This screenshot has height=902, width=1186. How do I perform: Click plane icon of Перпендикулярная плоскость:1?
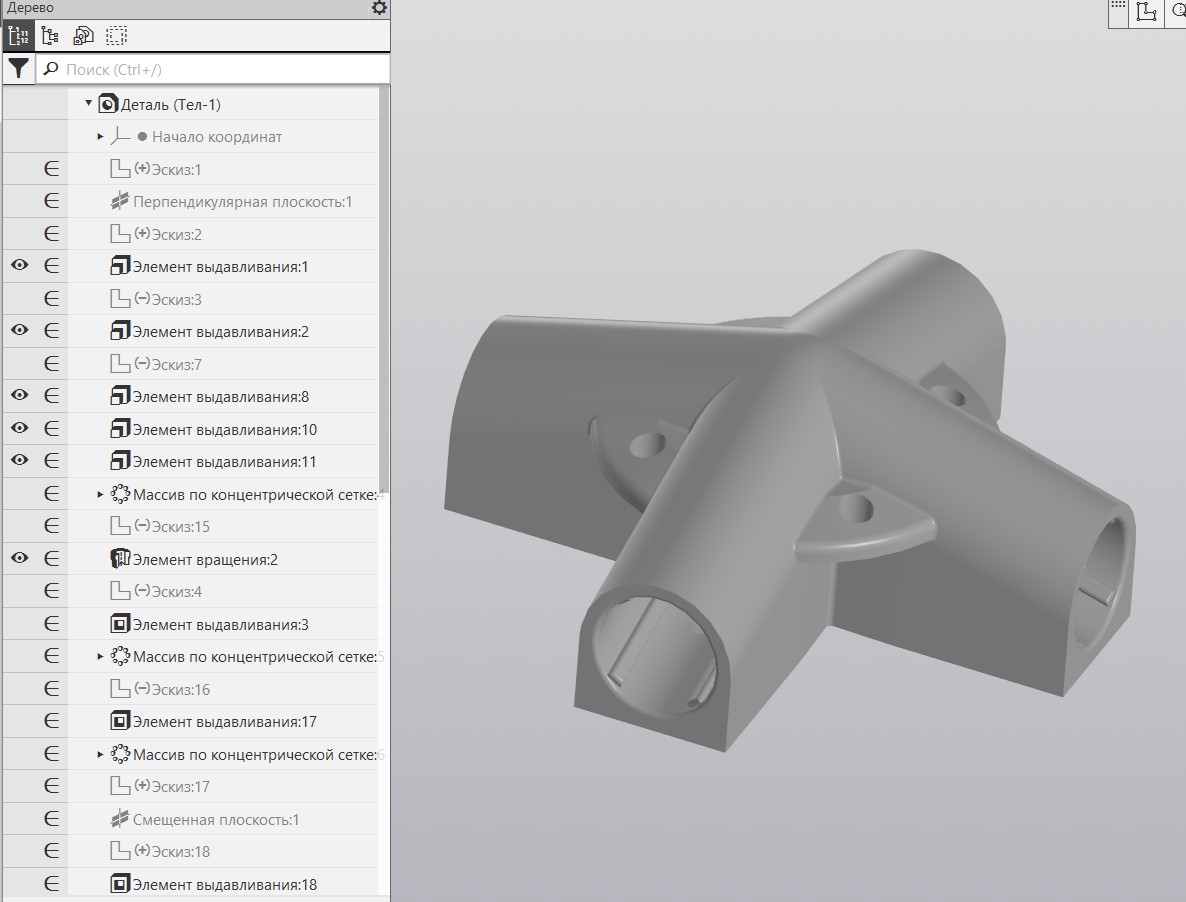coord(120,201)
